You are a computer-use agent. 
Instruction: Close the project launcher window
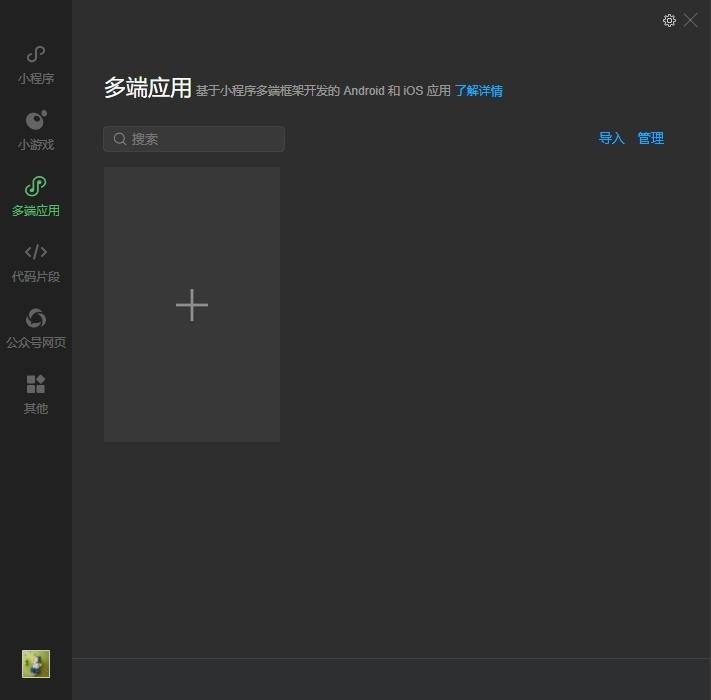click(x=691, y=20)
